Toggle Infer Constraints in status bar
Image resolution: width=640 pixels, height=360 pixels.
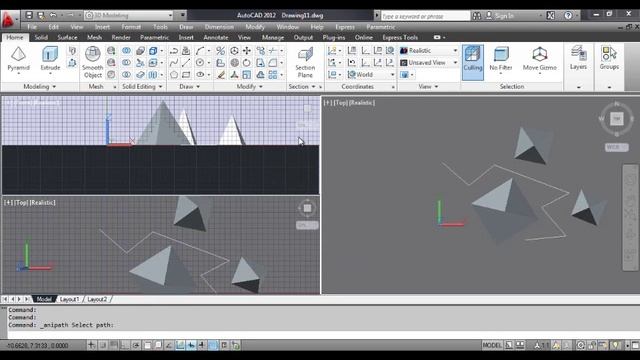coord(91,345)
